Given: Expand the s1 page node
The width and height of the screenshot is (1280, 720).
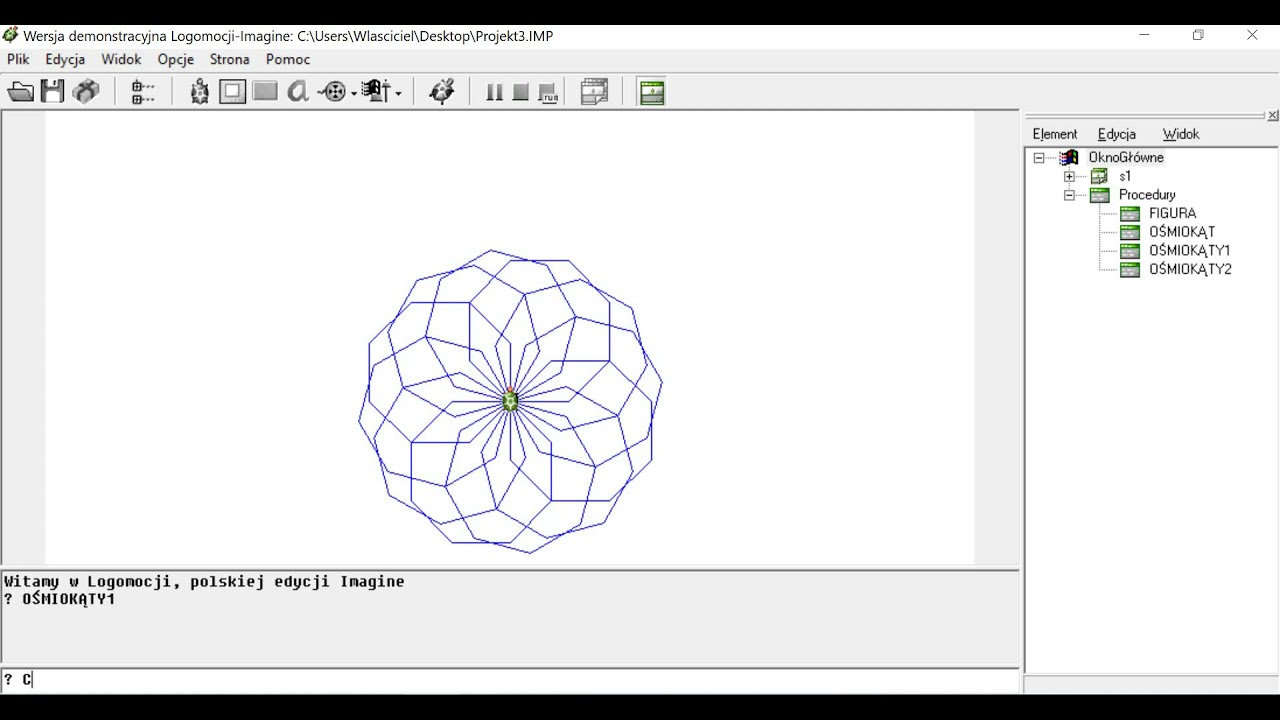Looking at the screenshot, I should [1069, 176].
